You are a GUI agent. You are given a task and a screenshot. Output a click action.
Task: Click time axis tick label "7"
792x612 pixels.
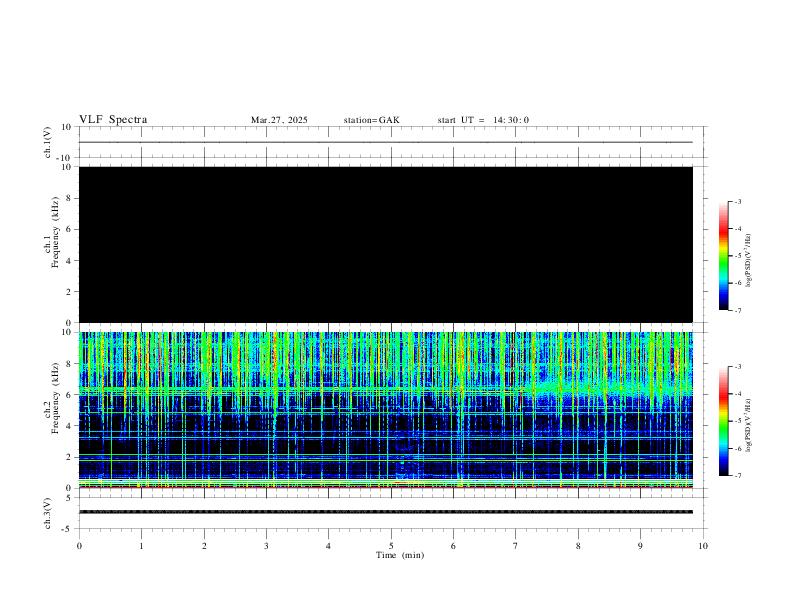[x=516, y=546]
